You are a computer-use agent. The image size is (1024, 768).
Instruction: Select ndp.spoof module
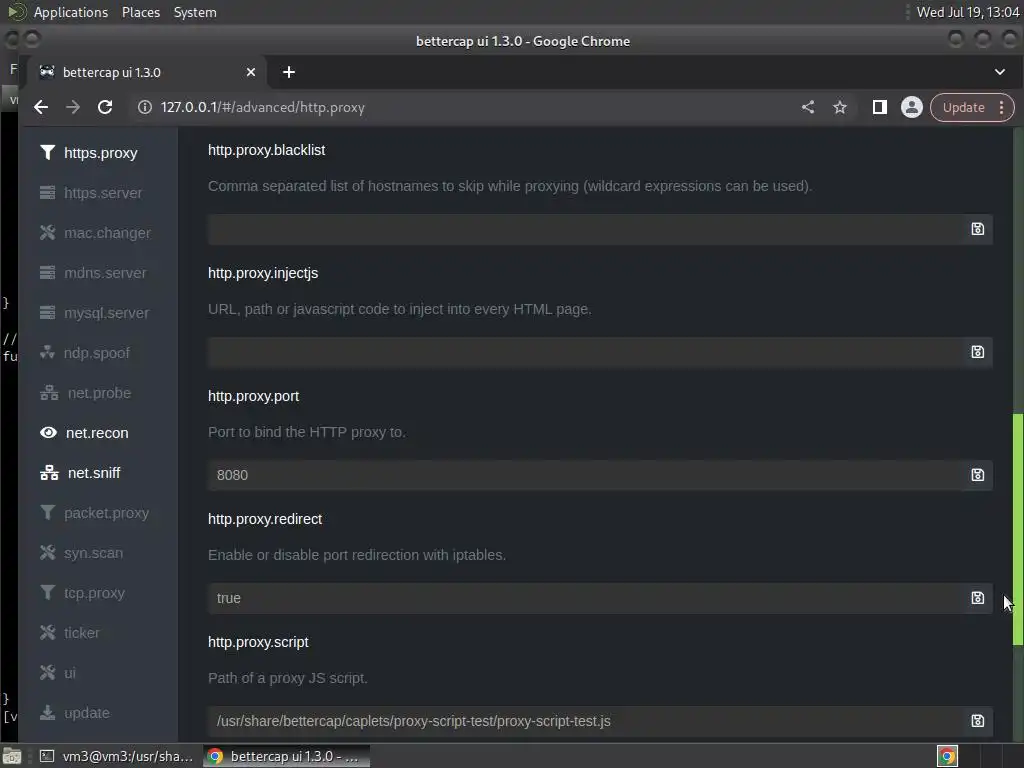(97, 353)
